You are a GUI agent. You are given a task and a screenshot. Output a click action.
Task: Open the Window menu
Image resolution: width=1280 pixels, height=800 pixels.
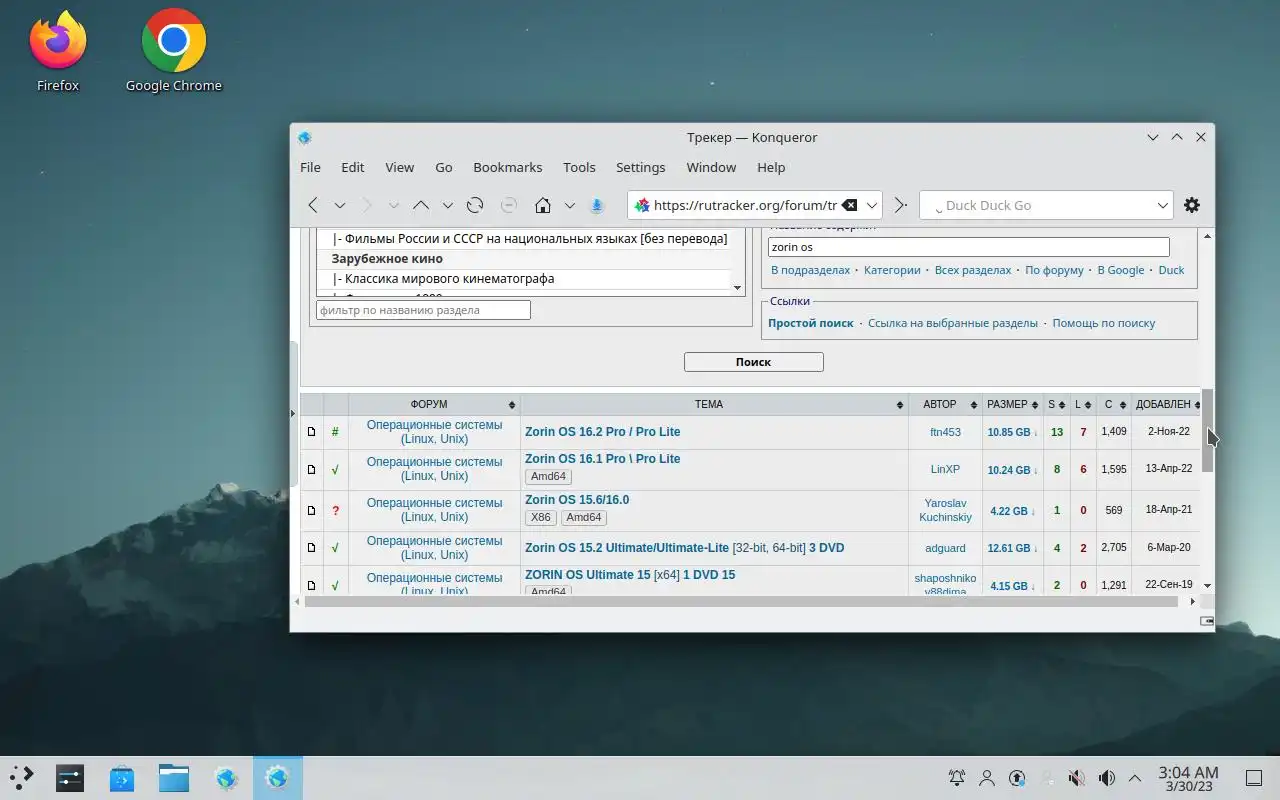point(711,167)
